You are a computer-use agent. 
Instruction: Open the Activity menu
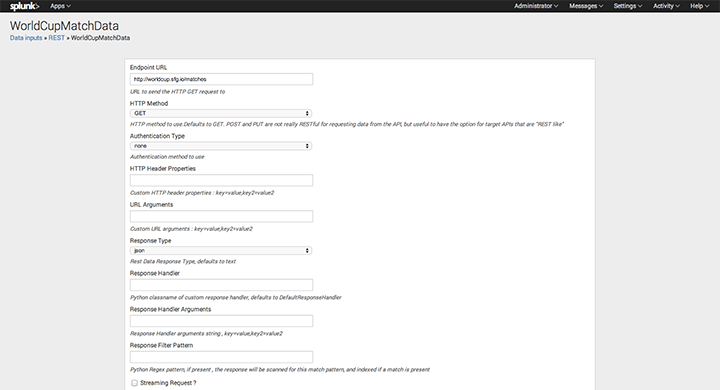pyautogui.click(x=666, y=6)
